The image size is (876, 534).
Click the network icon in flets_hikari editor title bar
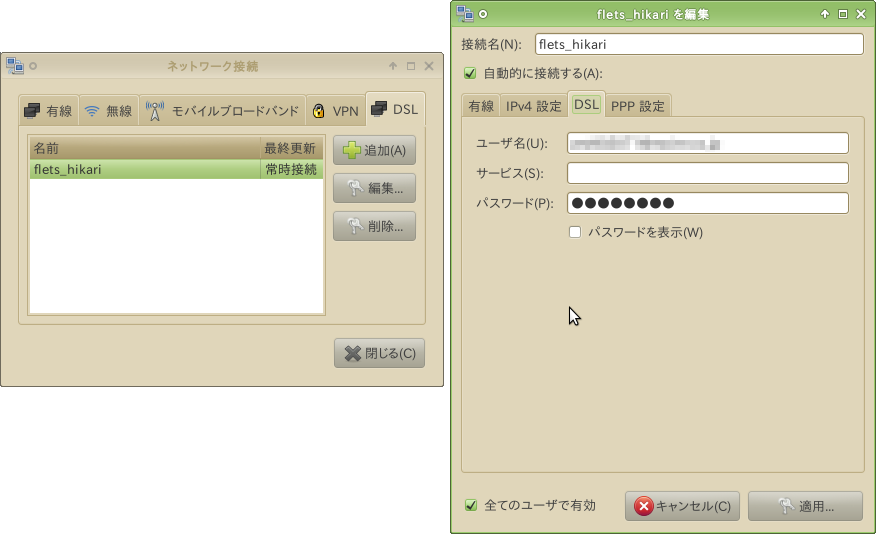coord(465,14)
